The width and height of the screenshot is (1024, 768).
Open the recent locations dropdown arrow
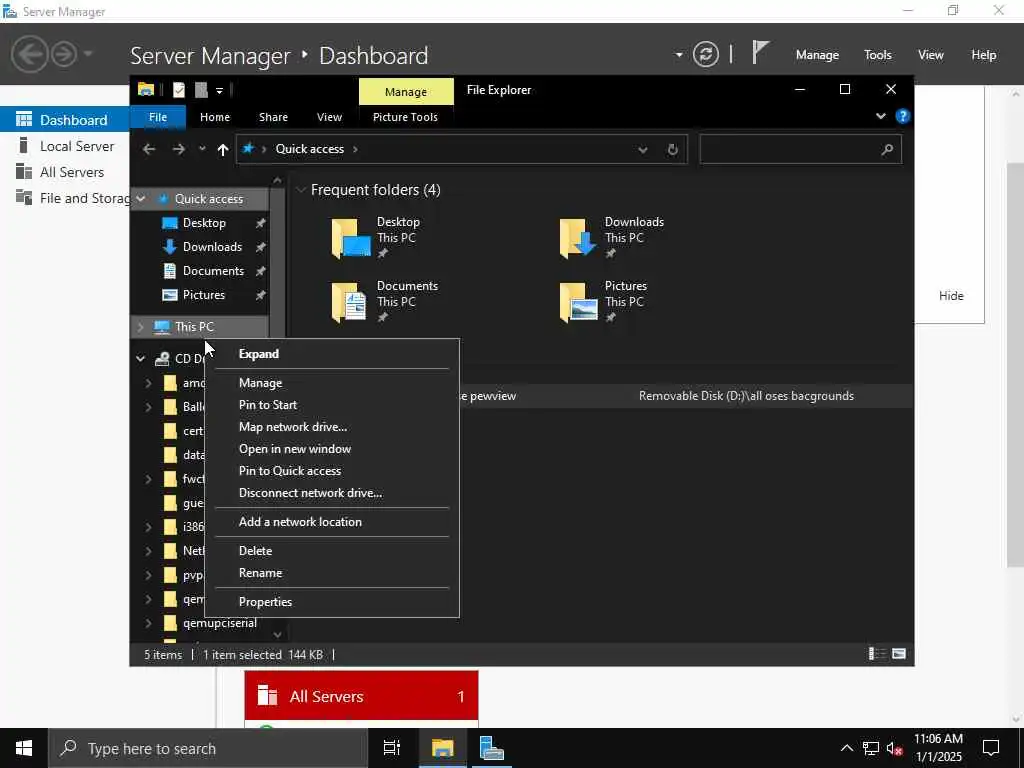(x=202, y=149)
